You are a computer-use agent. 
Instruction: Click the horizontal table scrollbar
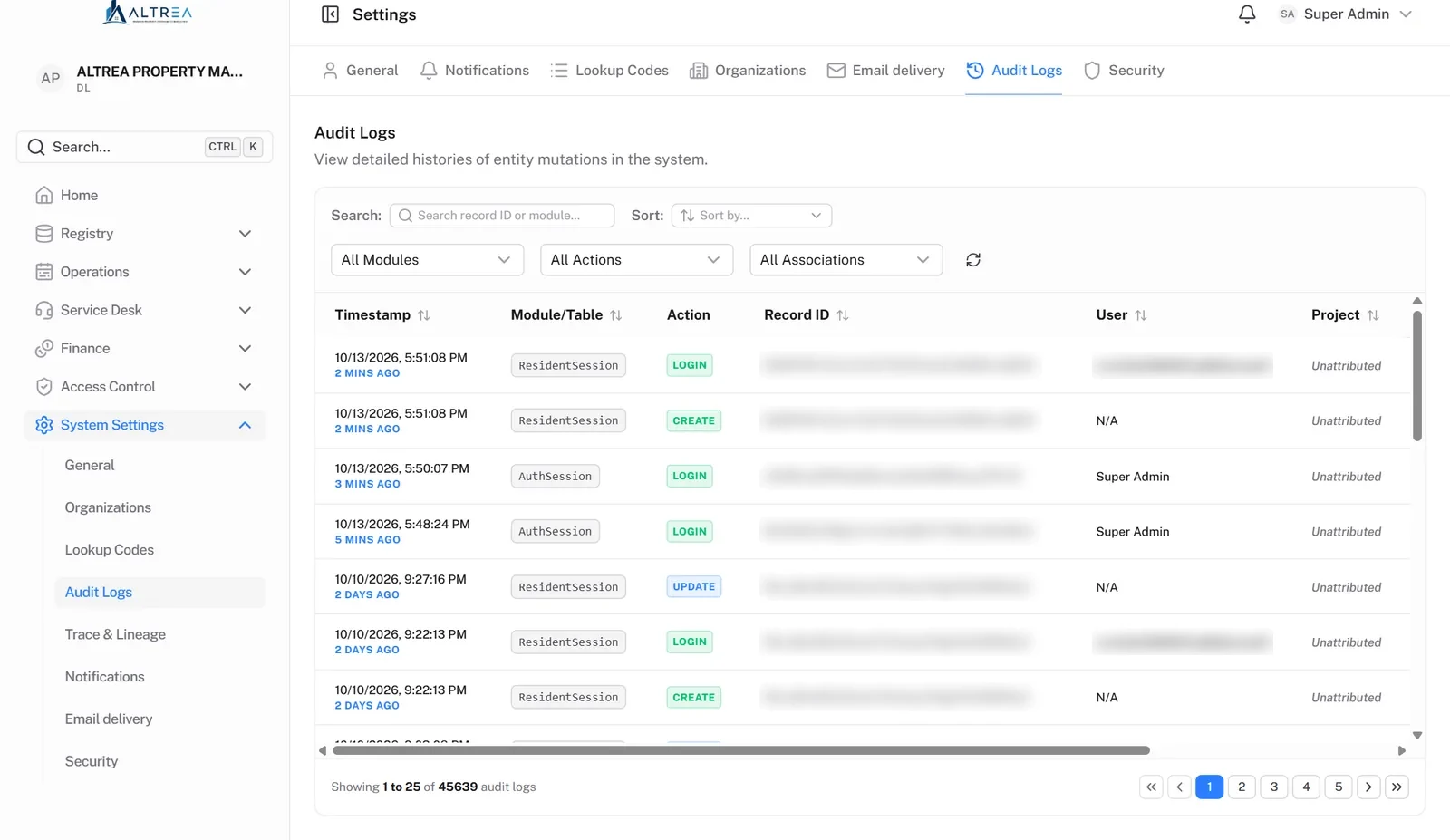click(741, 750)
